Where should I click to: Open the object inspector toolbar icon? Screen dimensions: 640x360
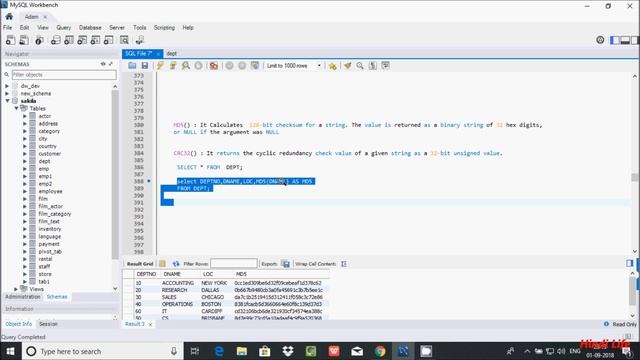click(x=39, y=40)
